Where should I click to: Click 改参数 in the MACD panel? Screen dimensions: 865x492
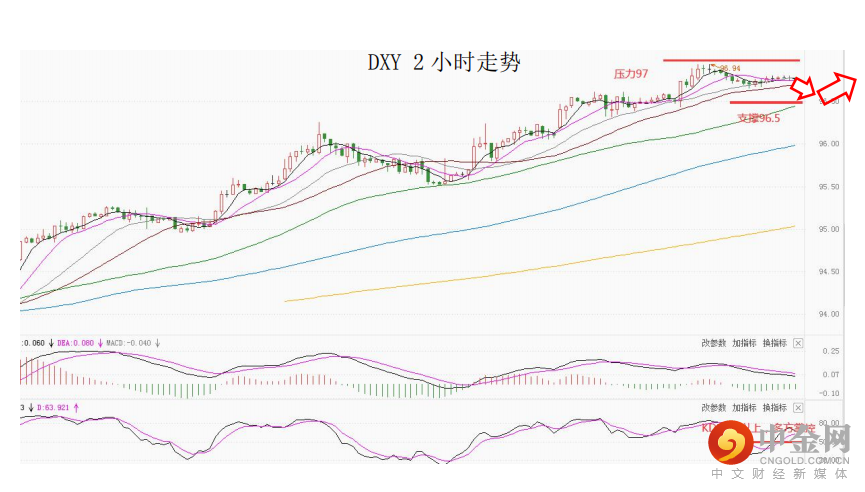713,343
